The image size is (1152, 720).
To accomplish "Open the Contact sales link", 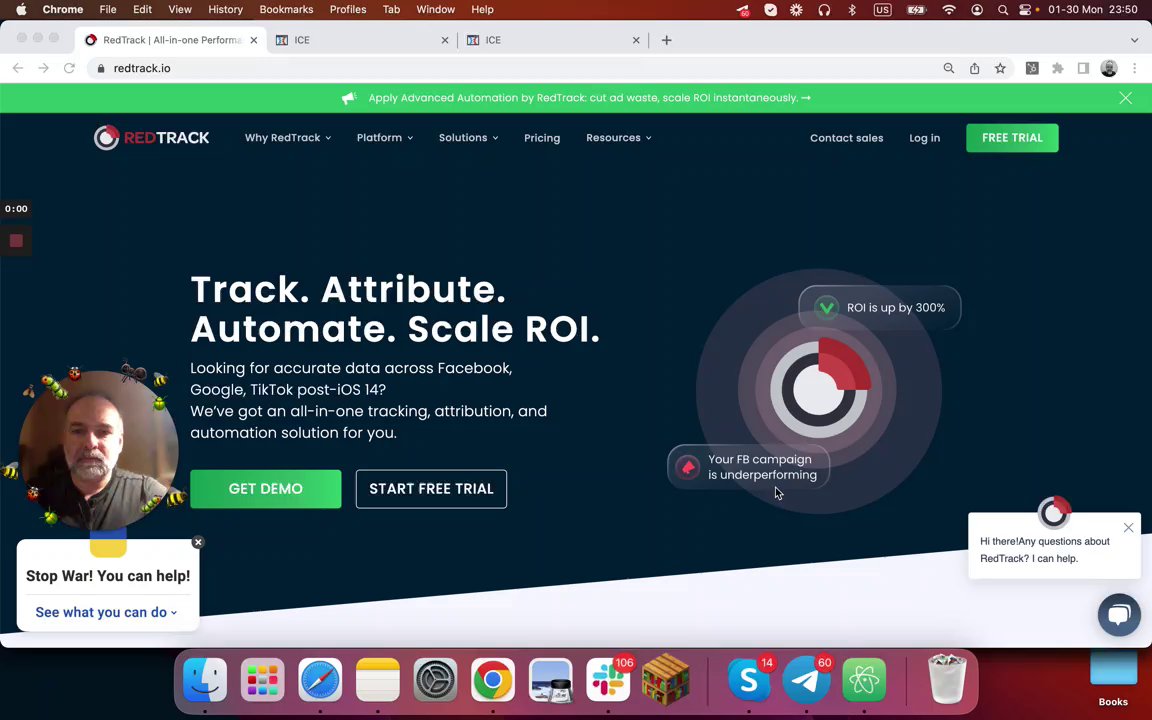I will click(x=846, y=137).
